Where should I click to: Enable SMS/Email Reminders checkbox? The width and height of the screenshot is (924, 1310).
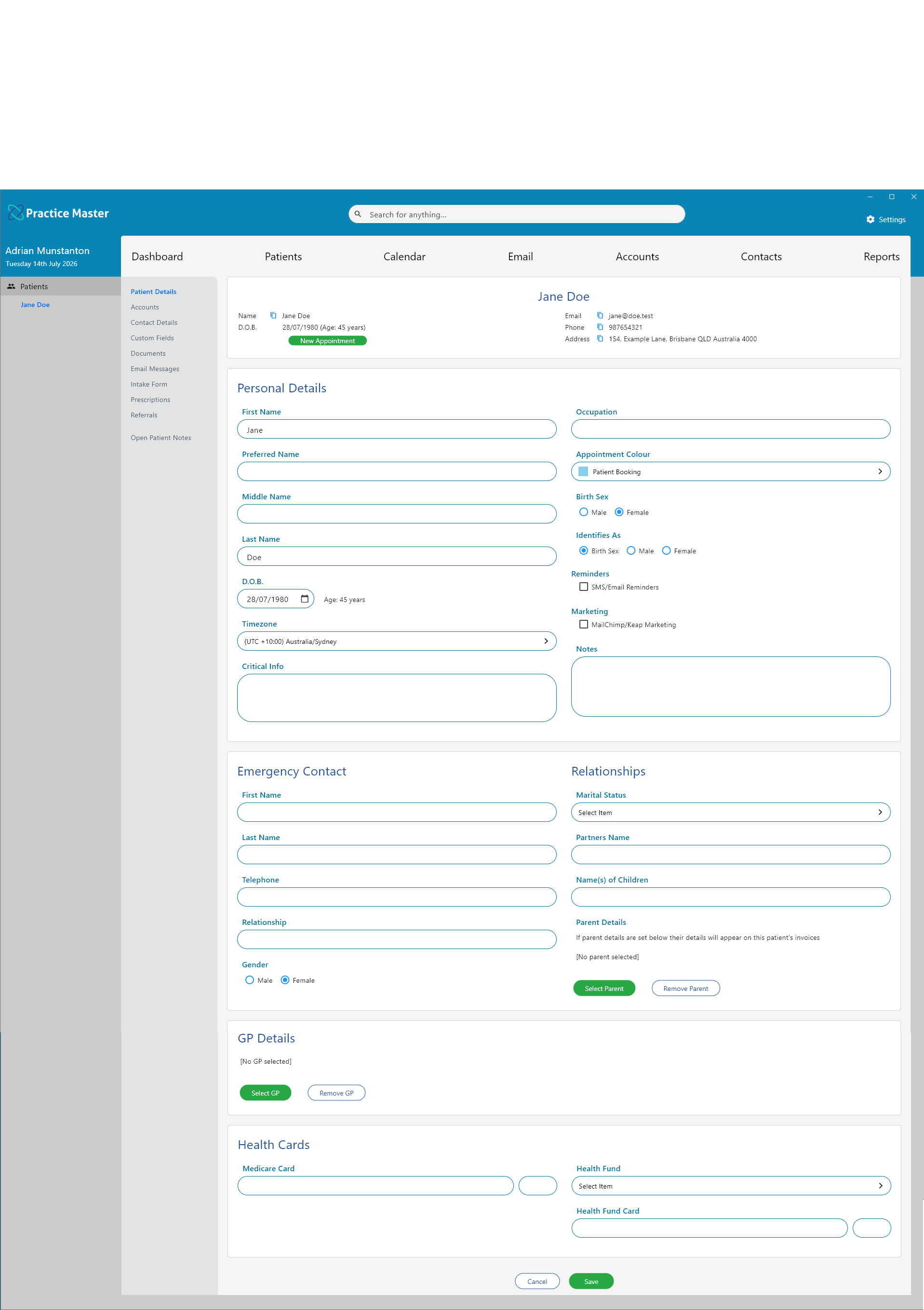pyautogui.click(x=583, y=587)
